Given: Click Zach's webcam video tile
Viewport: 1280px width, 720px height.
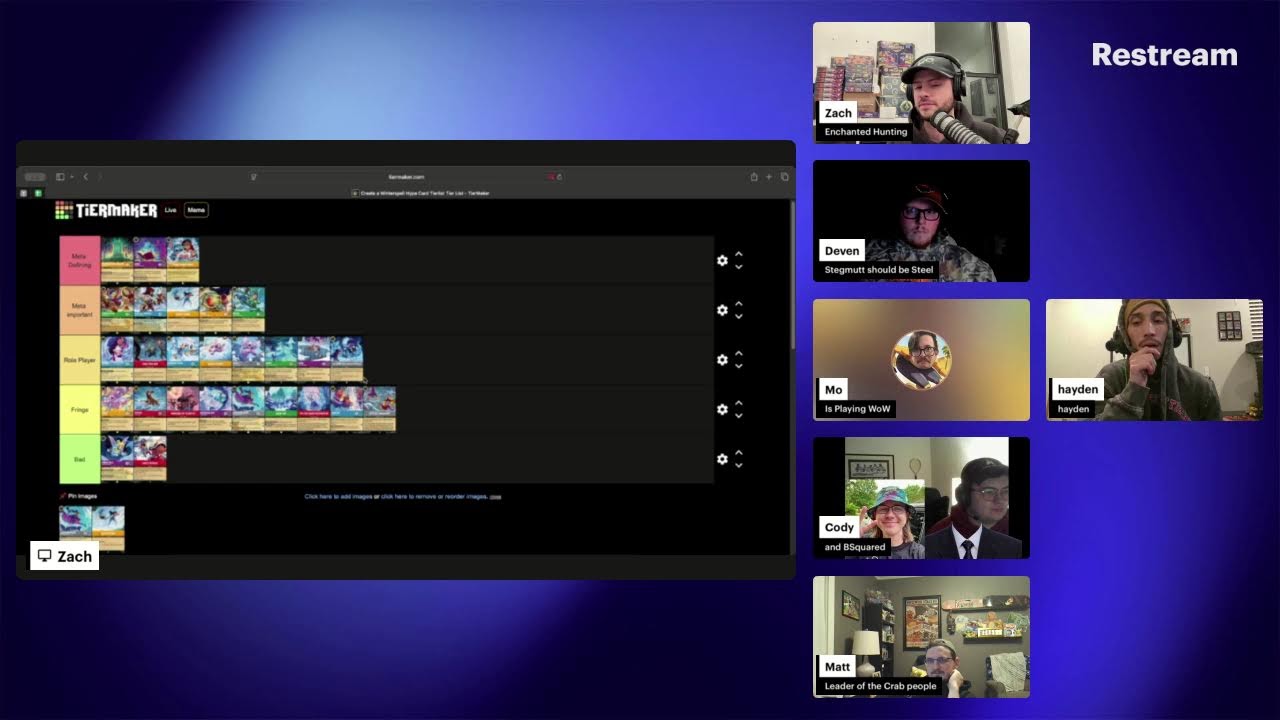Looking at the screenshot, I should 921,83.
